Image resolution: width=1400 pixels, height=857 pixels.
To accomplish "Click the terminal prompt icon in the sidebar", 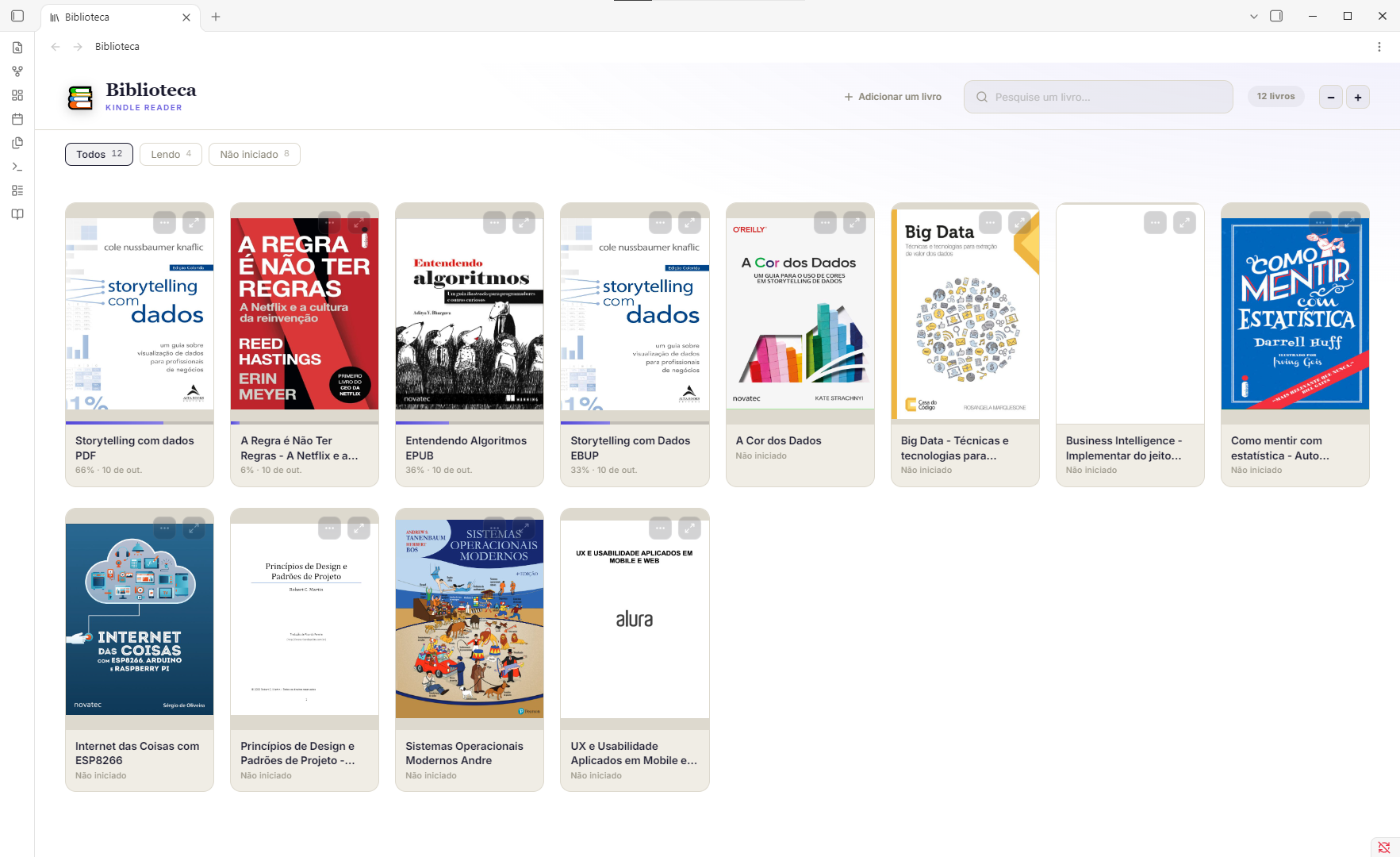I will point(17,167).
